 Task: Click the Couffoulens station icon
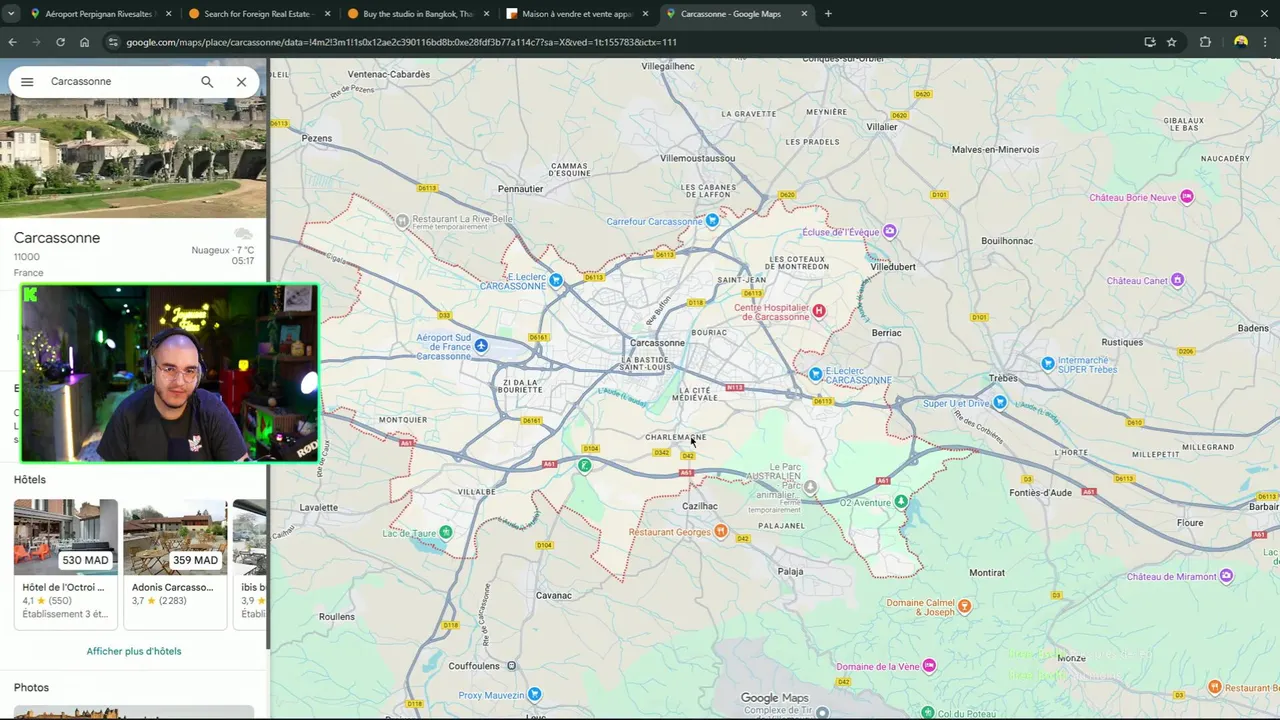point(511,666)
